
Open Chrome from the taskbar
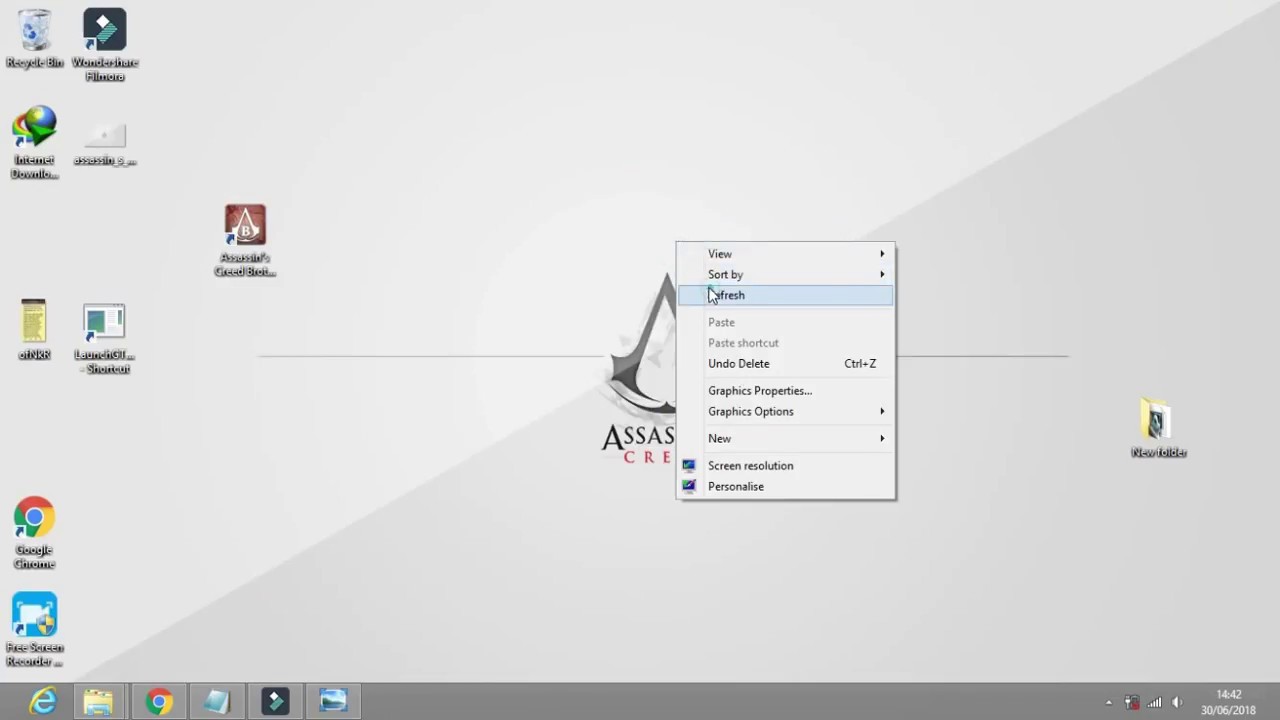click(x=159, y=702)
